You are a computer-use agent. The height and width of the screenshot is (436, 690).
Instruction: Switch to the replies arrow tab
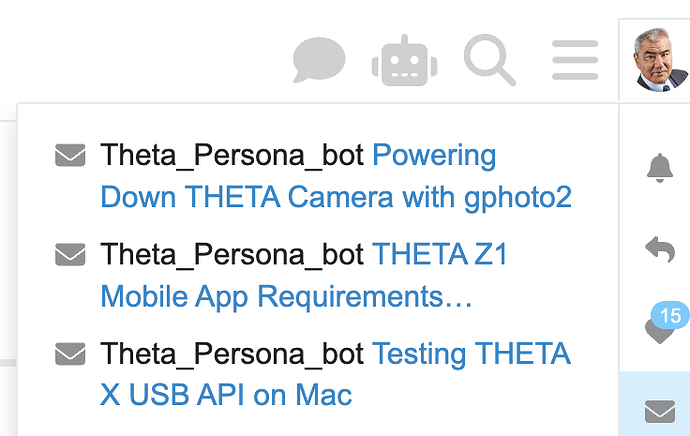[x=660, y=249]
